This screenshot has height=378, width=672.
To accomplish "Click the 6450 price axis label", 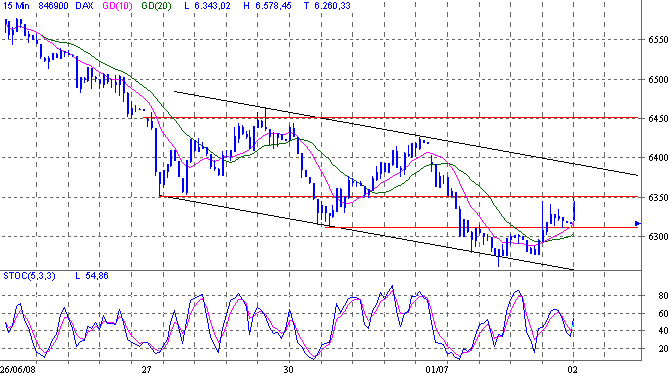I will click(x=658, y=118).
